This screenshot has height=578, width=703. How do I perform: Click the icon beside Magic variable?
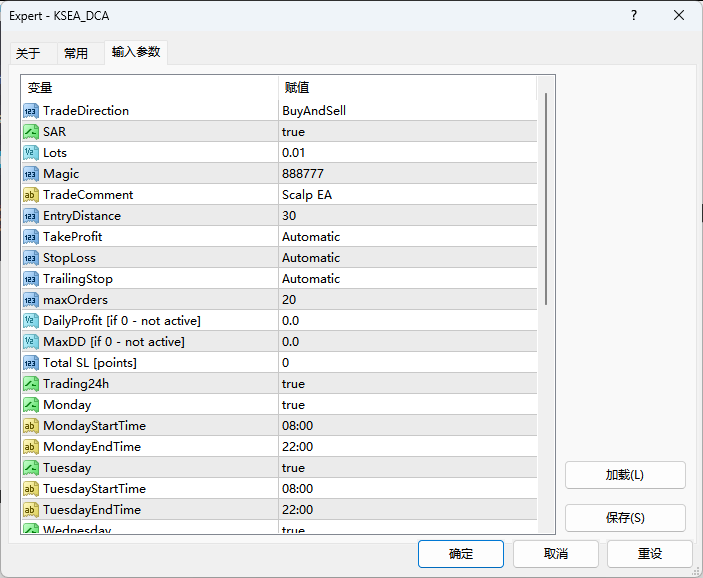click(31, 174)
